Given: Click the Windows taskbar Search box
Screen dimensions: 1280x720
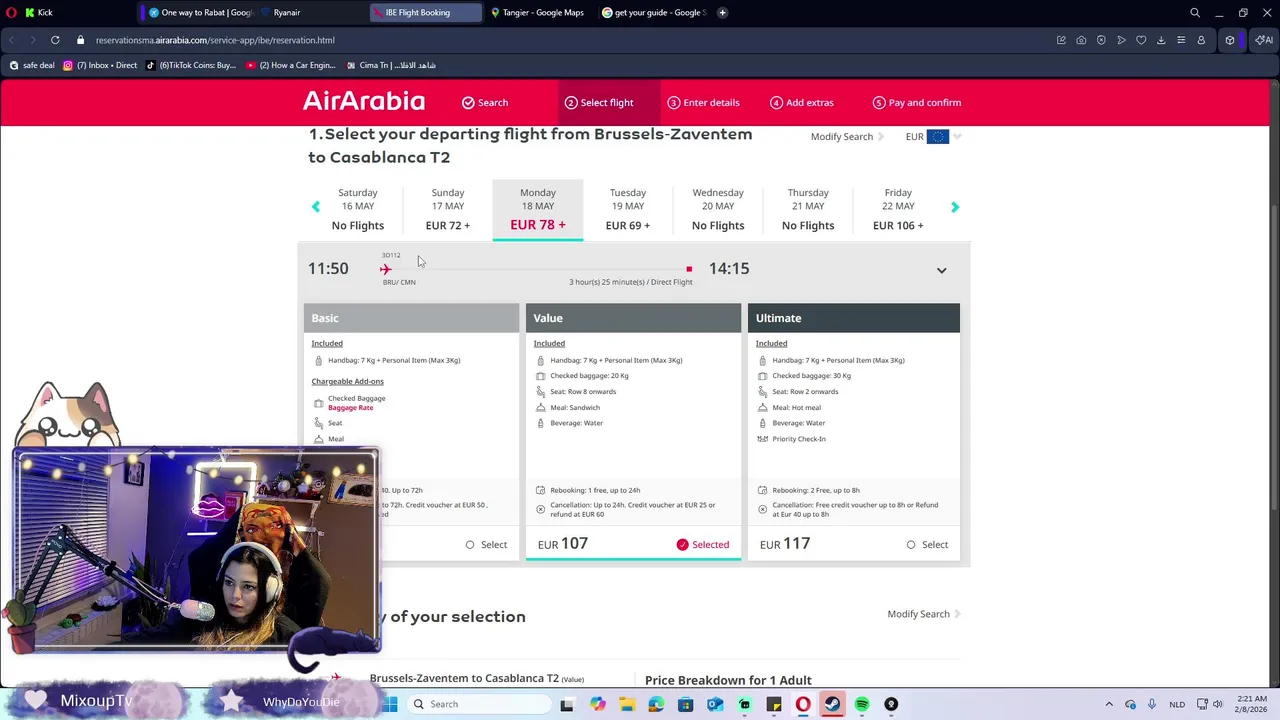Looking at the screenshot, I should 478,704.
